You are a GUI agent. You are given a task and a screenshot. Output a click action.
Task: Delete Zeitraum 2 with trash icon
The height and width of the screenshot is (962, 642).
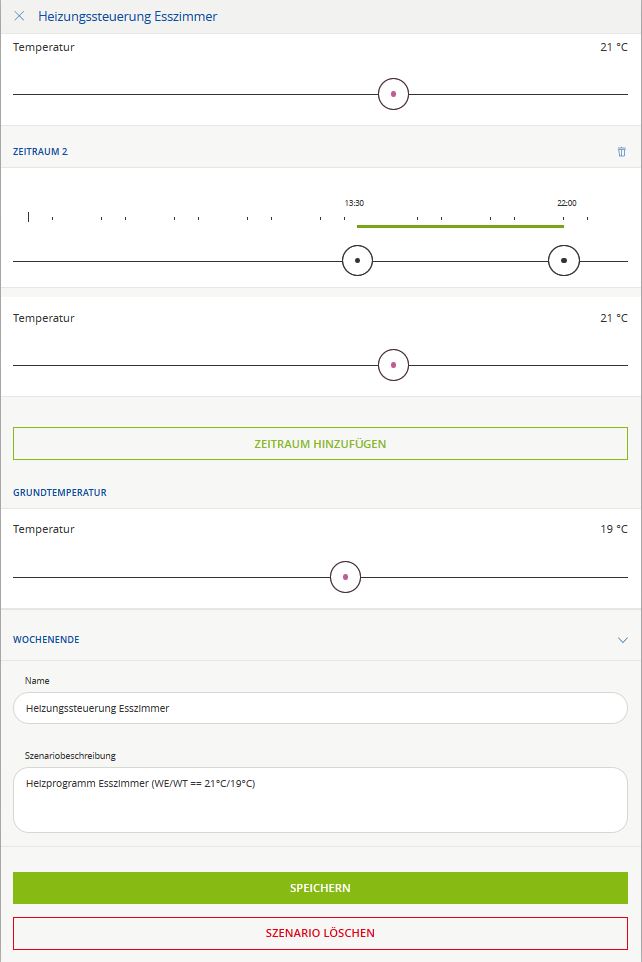click(622, 152)
